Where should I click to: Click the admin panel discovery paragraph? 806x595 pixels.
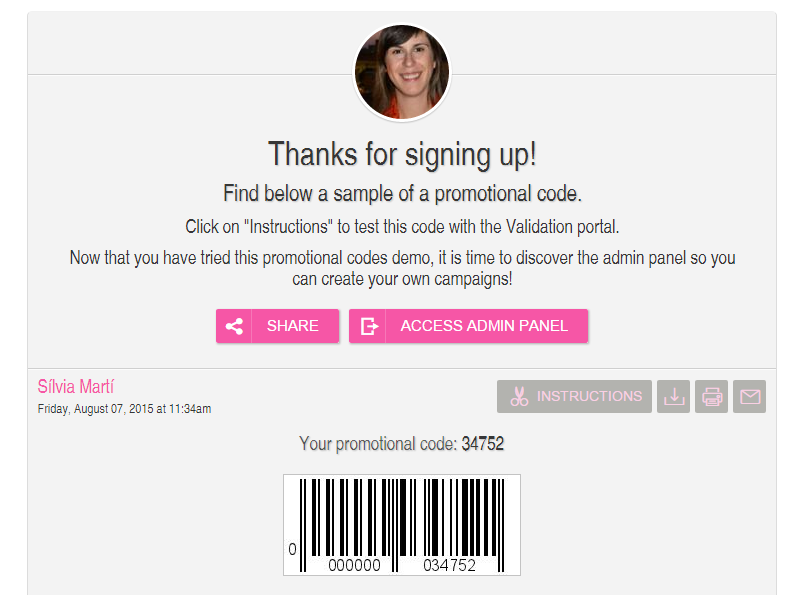click(x=402, y=268)
